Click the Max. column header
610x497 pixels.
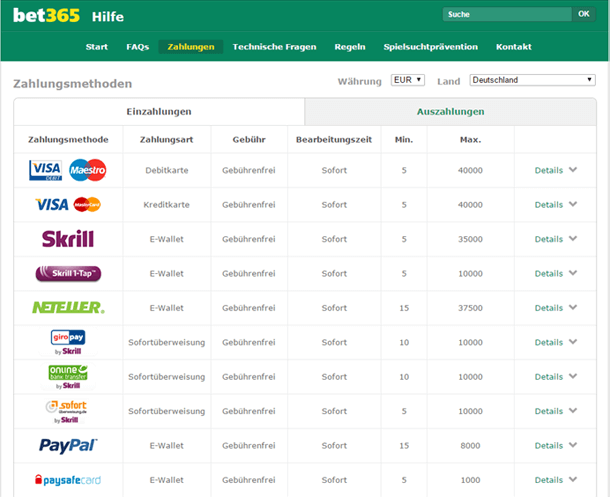tap(470, 140)
